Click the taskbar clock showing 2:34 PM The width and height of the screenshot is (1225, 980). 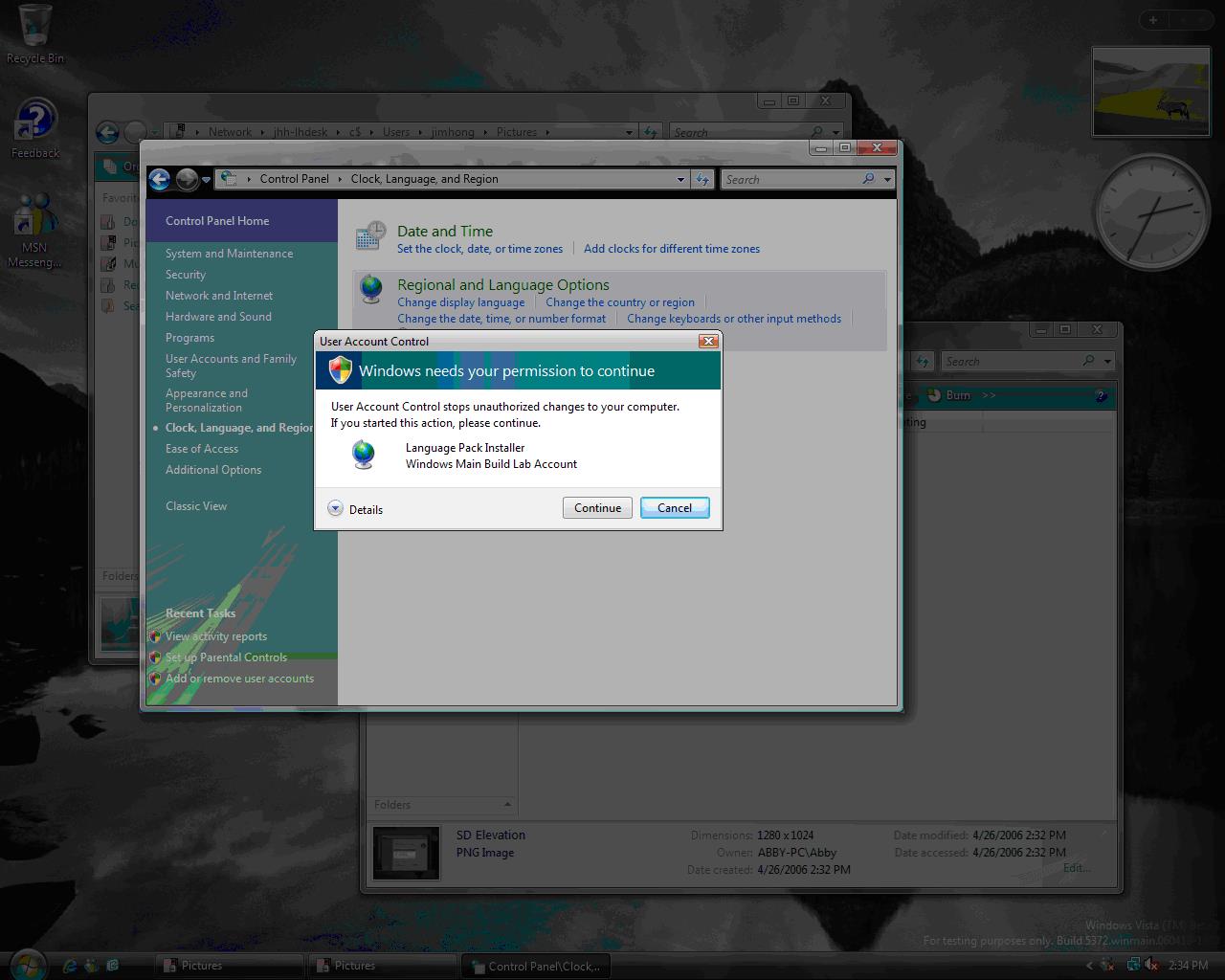pyautogui.click(x=1188, y=966)
